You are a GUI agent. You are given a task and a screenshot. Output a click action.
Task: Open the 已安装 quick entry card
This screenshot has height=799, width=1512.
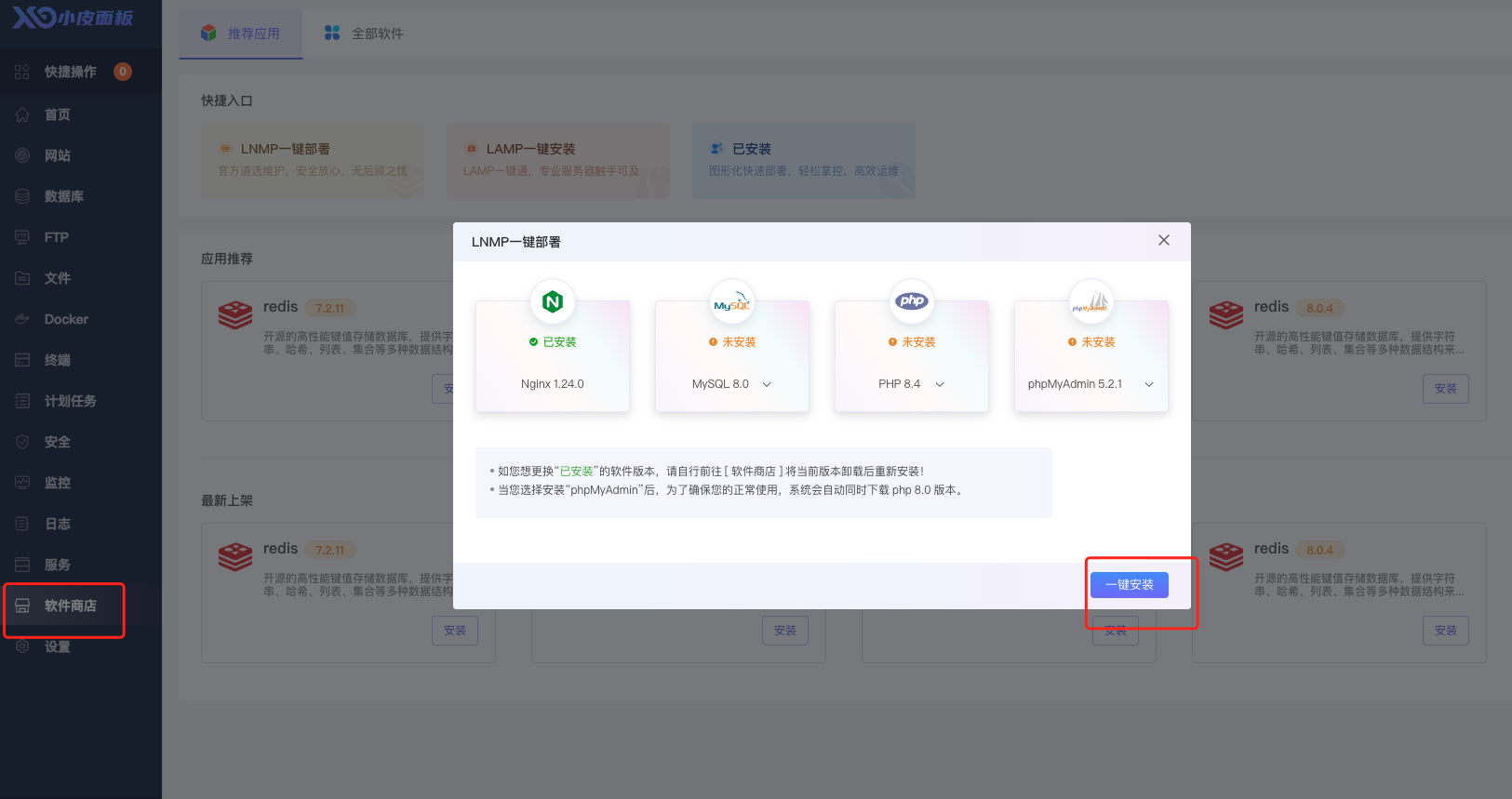click(803, 160)
